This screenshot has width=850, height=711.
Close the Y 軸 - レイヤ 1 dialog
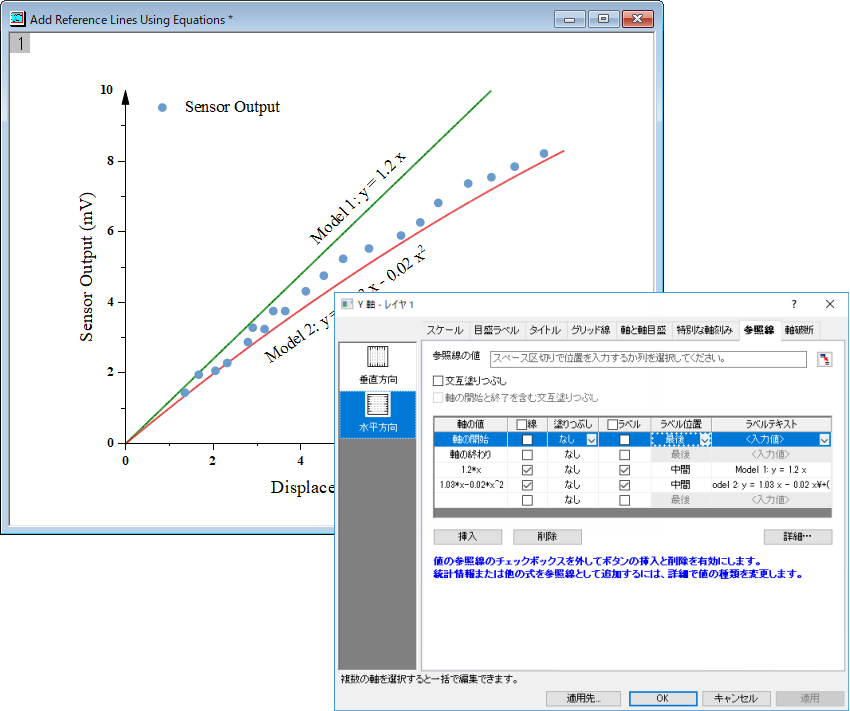(x=829, y=304)
